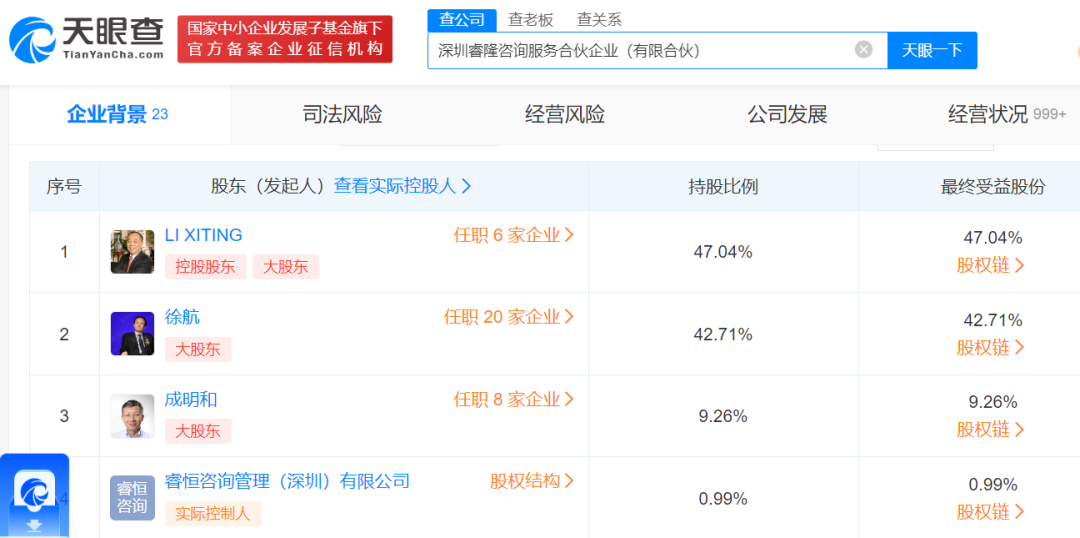
Task: Click the 睿恒咨询 company logo icon
Action: point(132,498)
